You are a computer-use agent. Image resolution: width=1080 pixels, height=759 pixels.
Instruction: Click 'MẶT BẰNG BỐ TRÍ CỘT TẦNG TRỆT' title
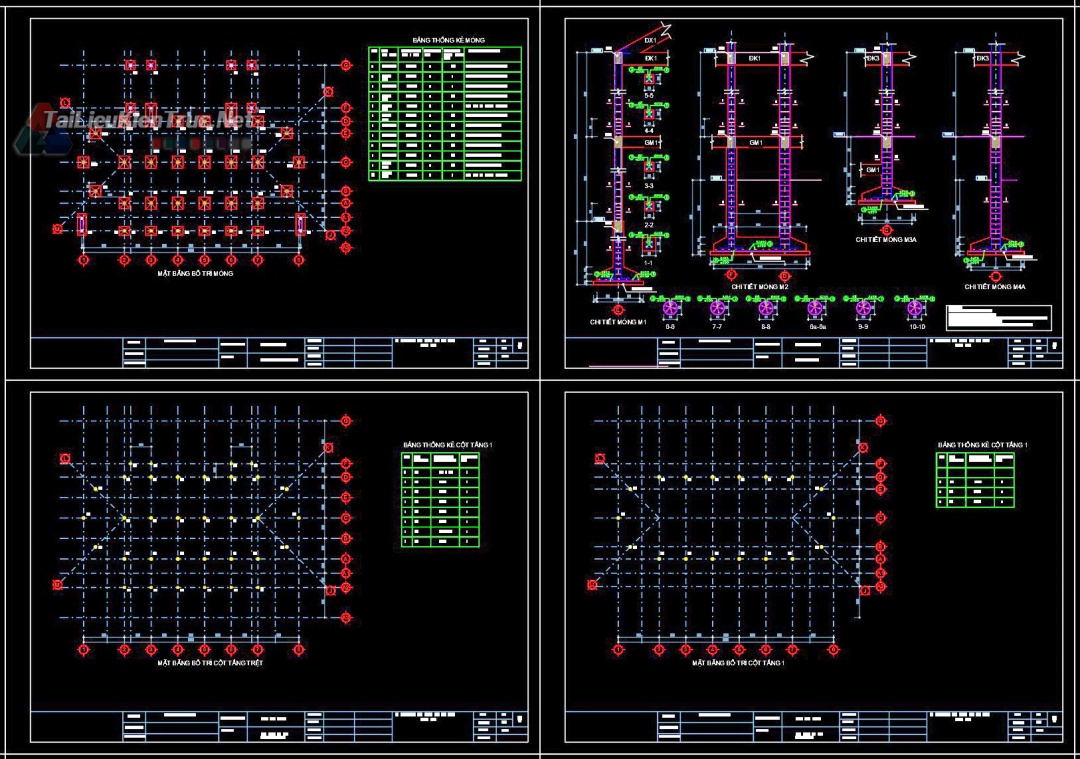[210, 663]
